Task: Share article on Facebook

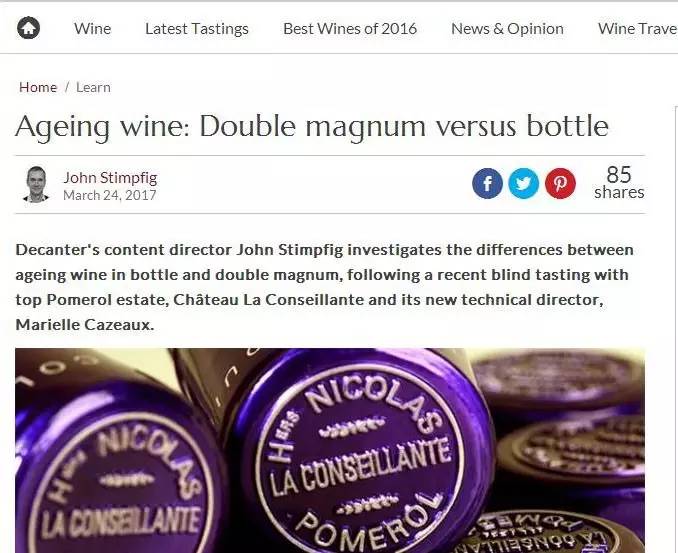Action: [487, 183]
